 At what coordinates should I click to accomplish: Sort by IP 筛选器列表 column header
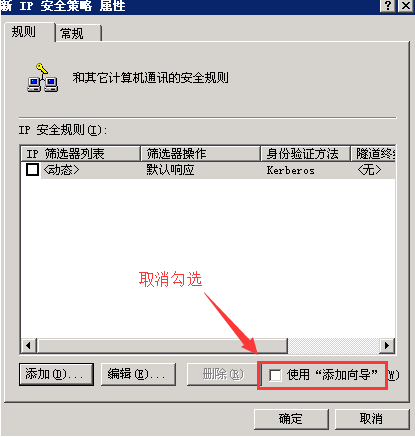point(80,154)
